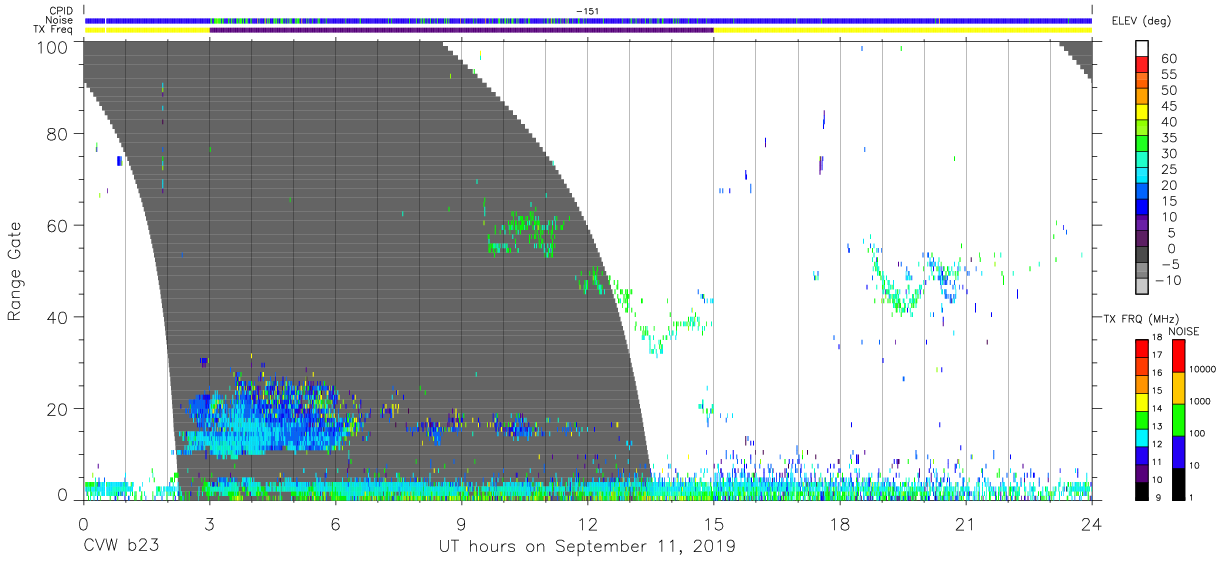Image resolution: width=1228 pixels, height=567 pixels.
Task: Click the purple segment of the TX Freq bar
Action: [461, 30]
